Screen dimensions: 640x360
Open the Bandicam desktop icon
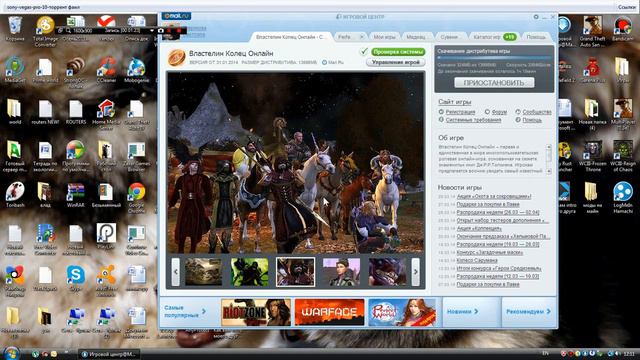click(x=622, y=29)
